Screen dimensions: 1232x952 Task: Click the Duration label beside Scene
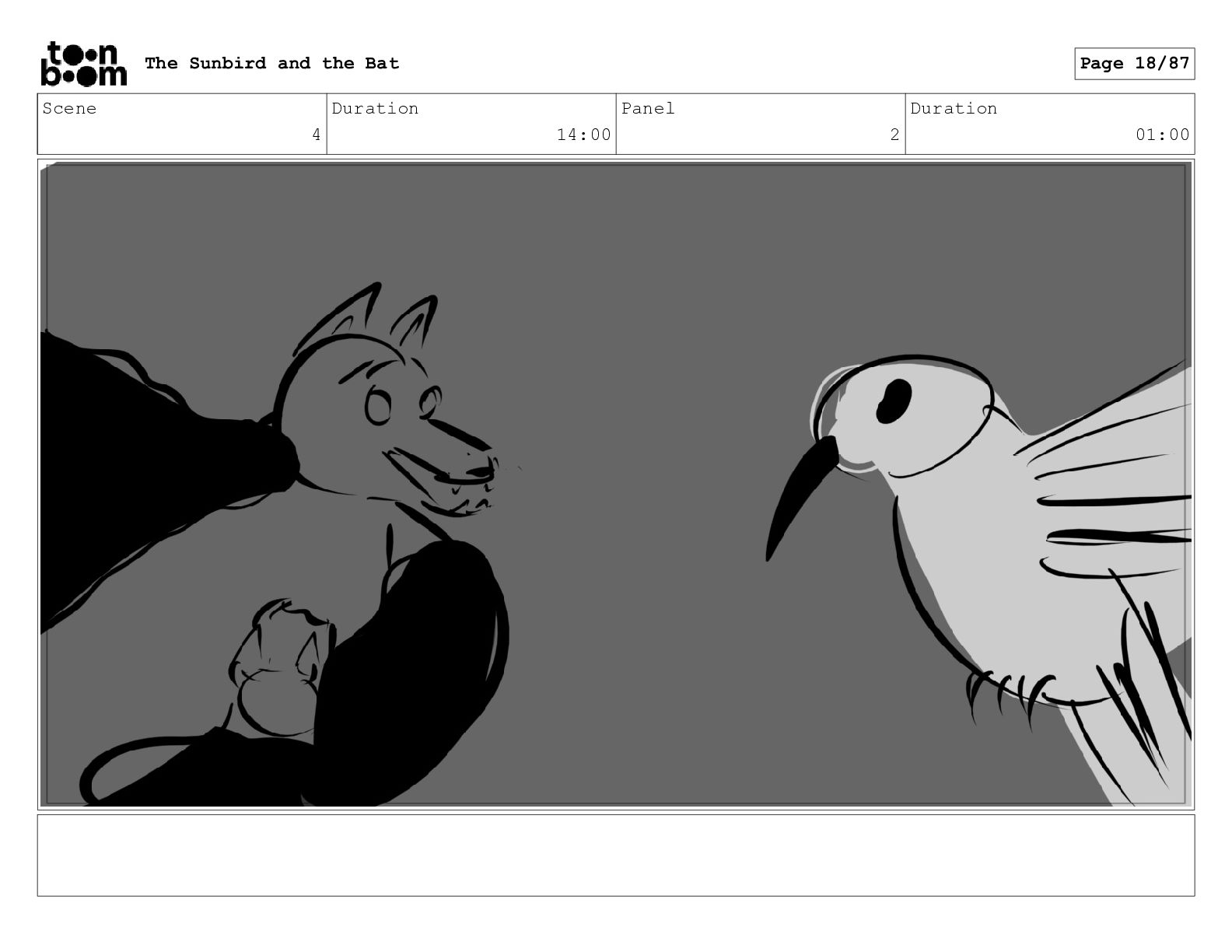(x=375, y=108)
